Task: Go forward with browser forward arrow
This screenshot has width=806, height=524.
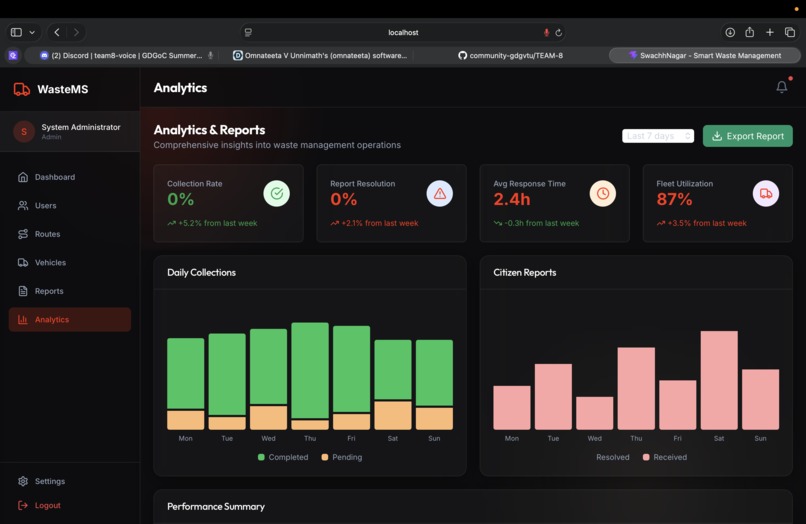Action: click(76, 32)
